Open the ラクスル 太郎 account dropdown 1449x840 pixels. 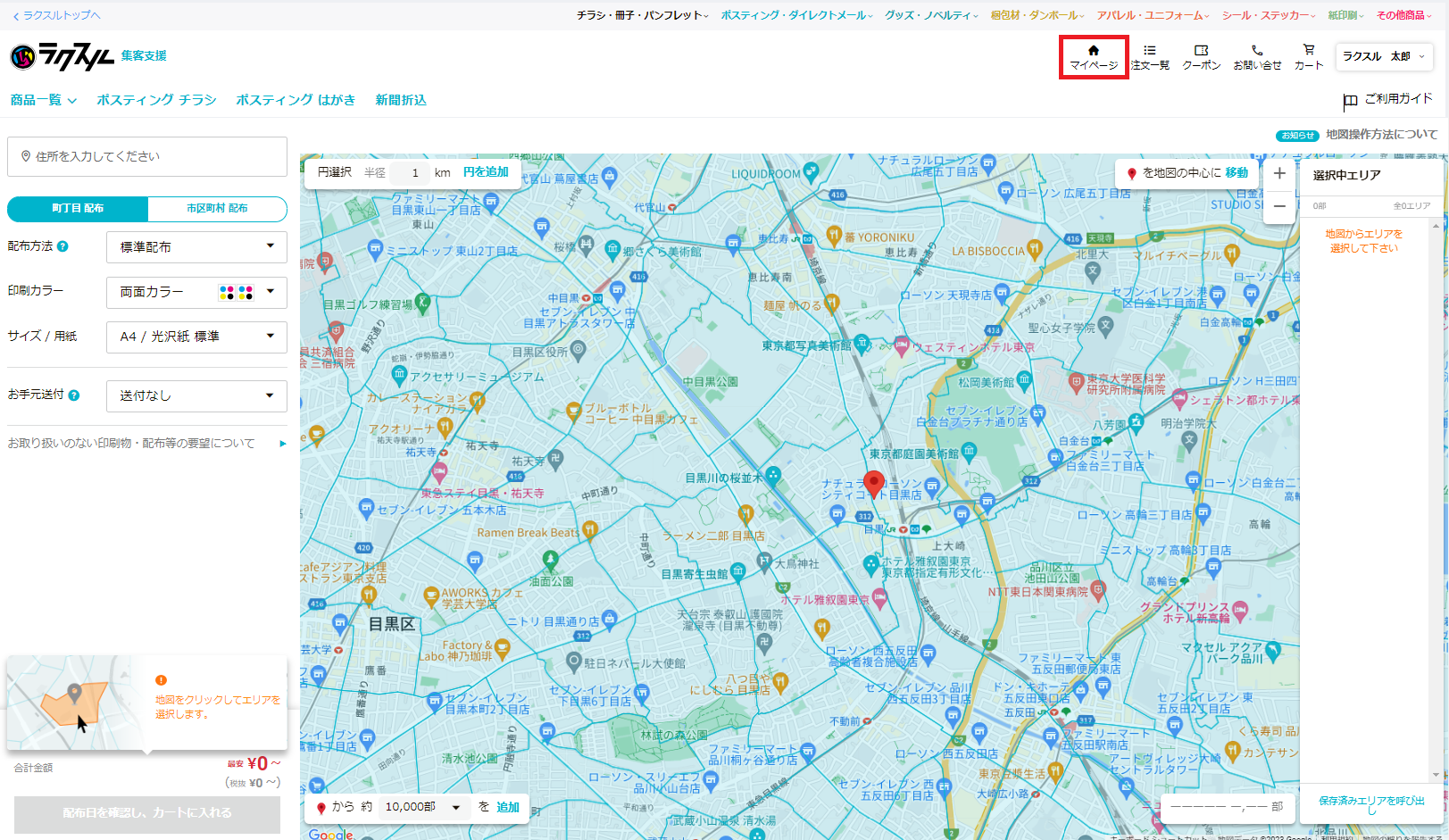coord(1384,56)
